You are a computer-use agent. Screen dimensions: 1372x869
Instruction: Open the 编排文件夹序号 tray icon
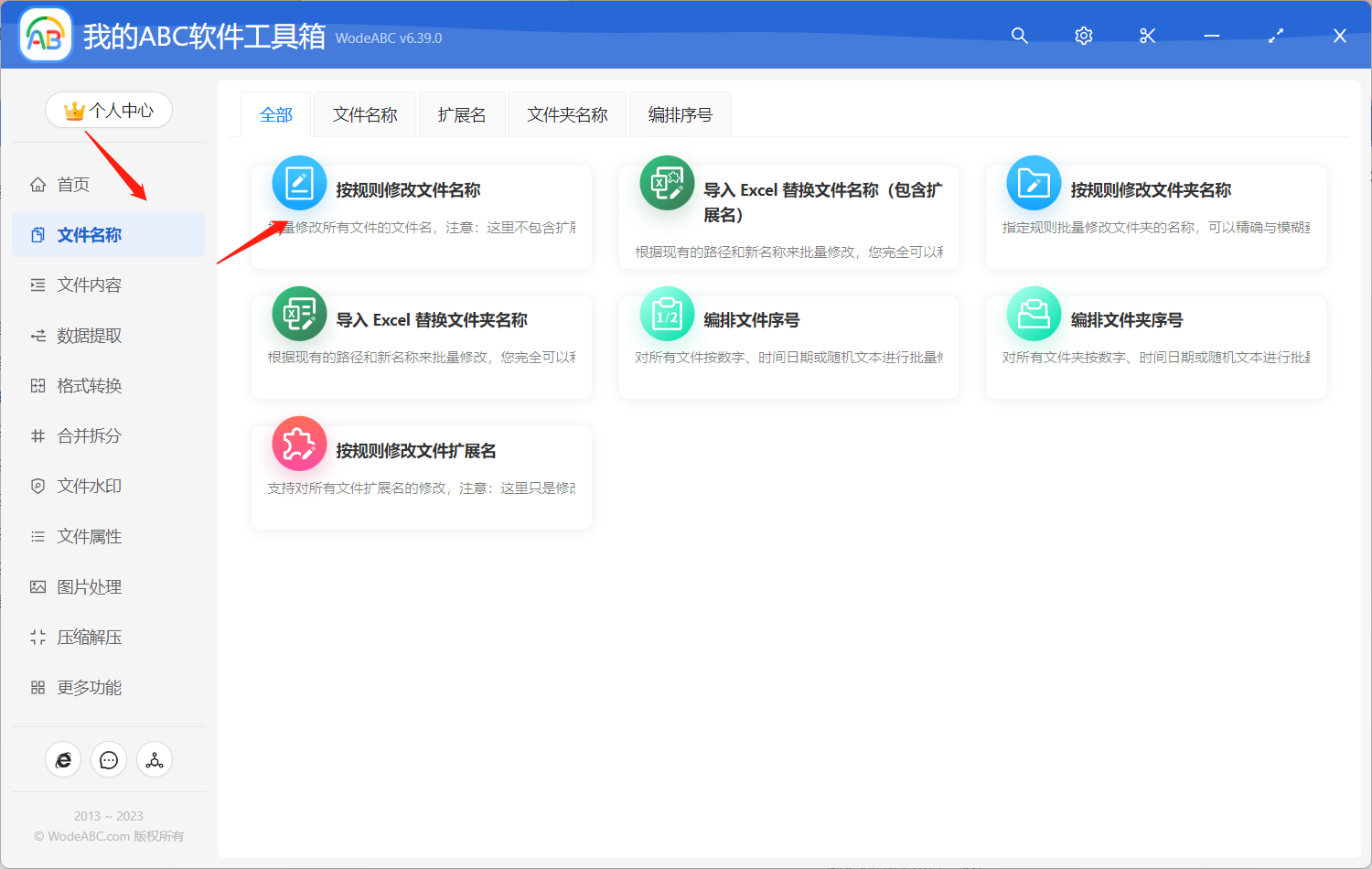pos(1033,314)
